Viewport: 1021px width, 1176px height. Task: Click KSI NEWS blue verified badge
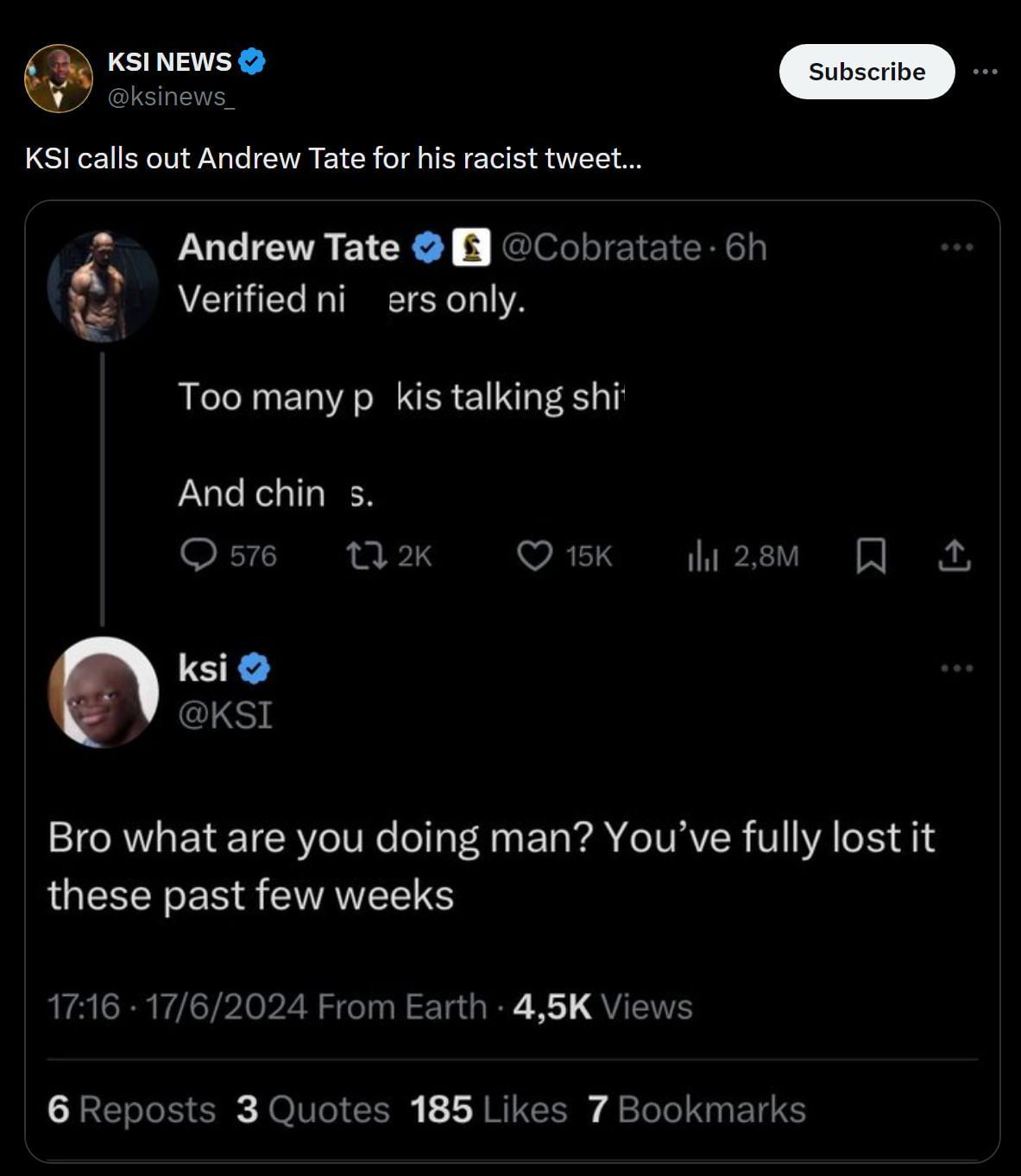click(252, 61)
